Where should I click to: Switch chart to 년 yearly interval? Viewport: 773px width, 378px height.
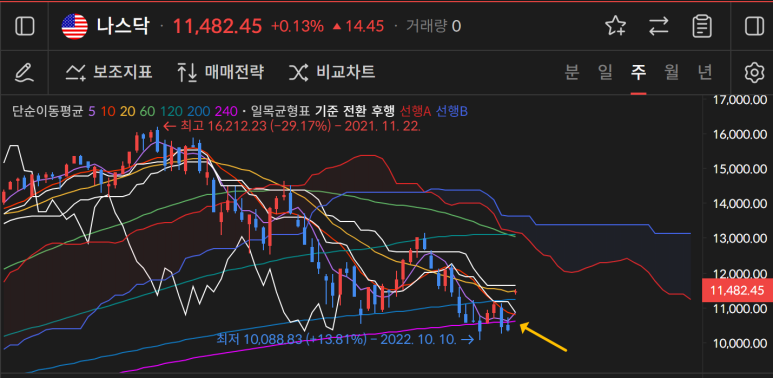(705, 72)
